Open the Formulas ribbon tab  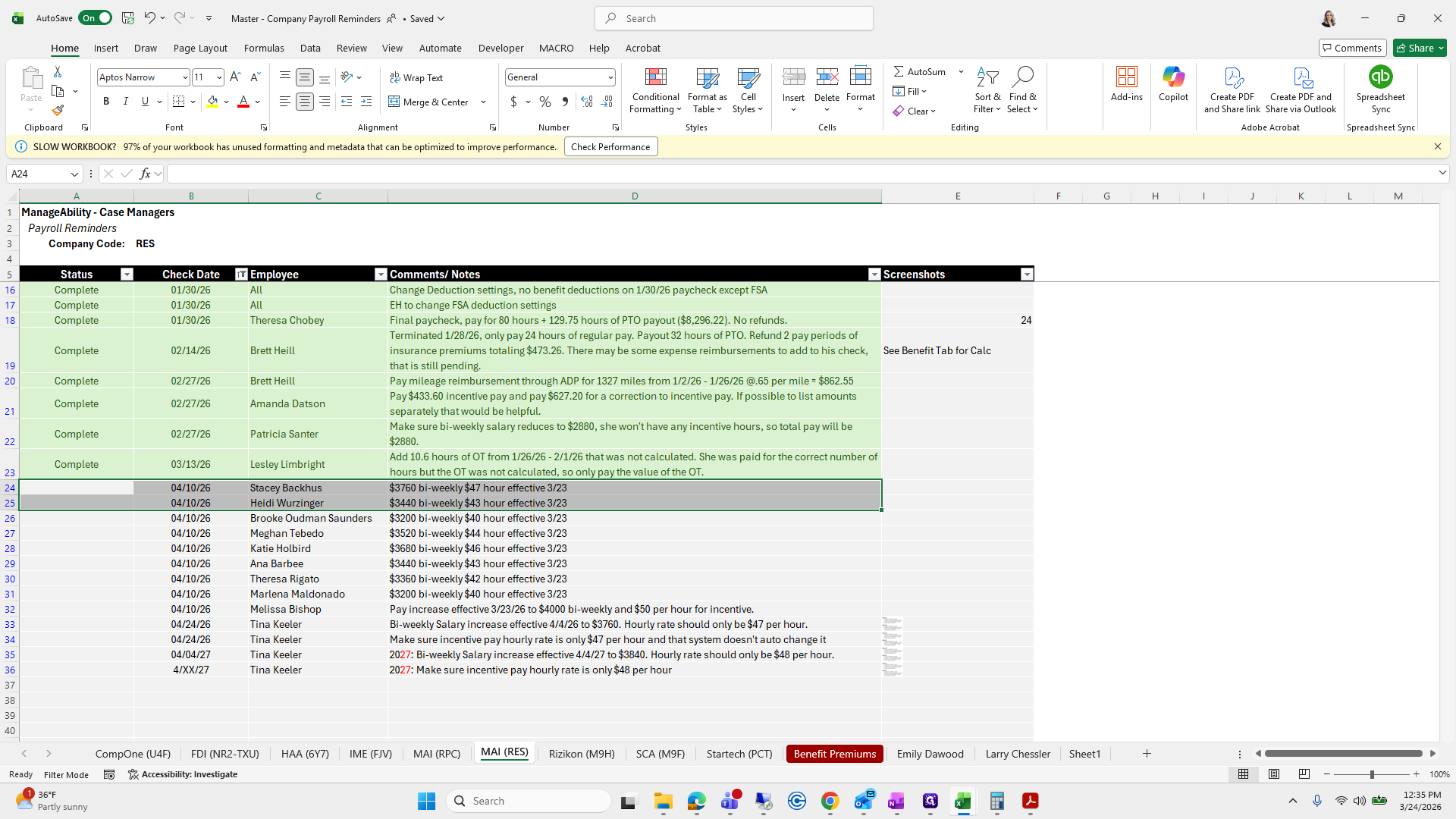click(264, 48)
